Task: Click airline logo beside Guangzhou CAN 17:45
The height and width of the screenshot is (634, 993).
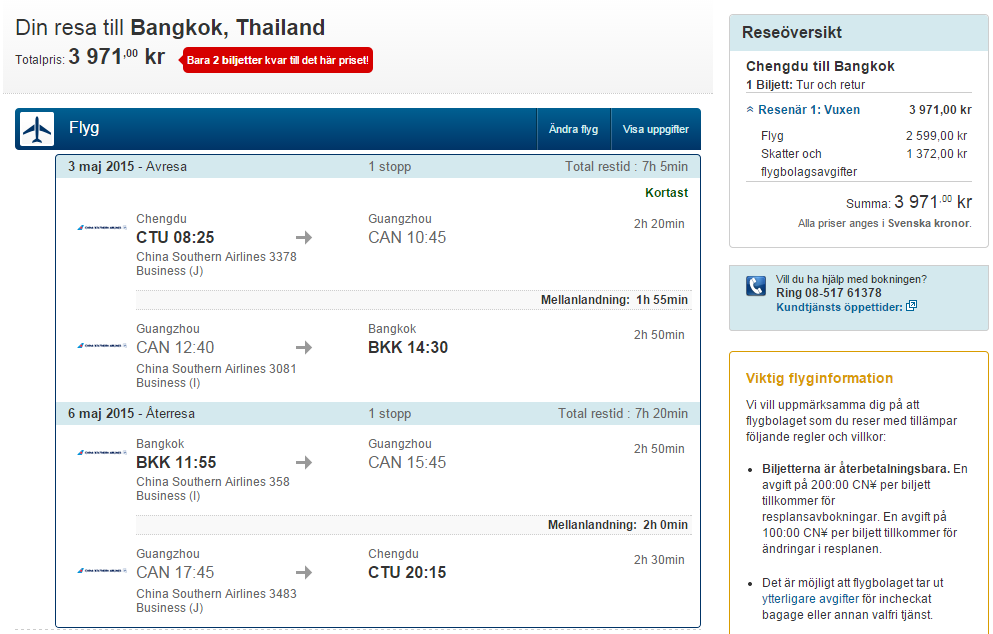Action: [101, 571]
